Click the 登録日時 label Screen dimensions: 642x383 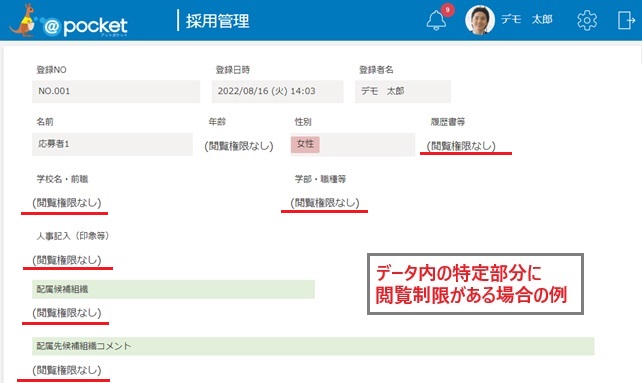(233, 70)
